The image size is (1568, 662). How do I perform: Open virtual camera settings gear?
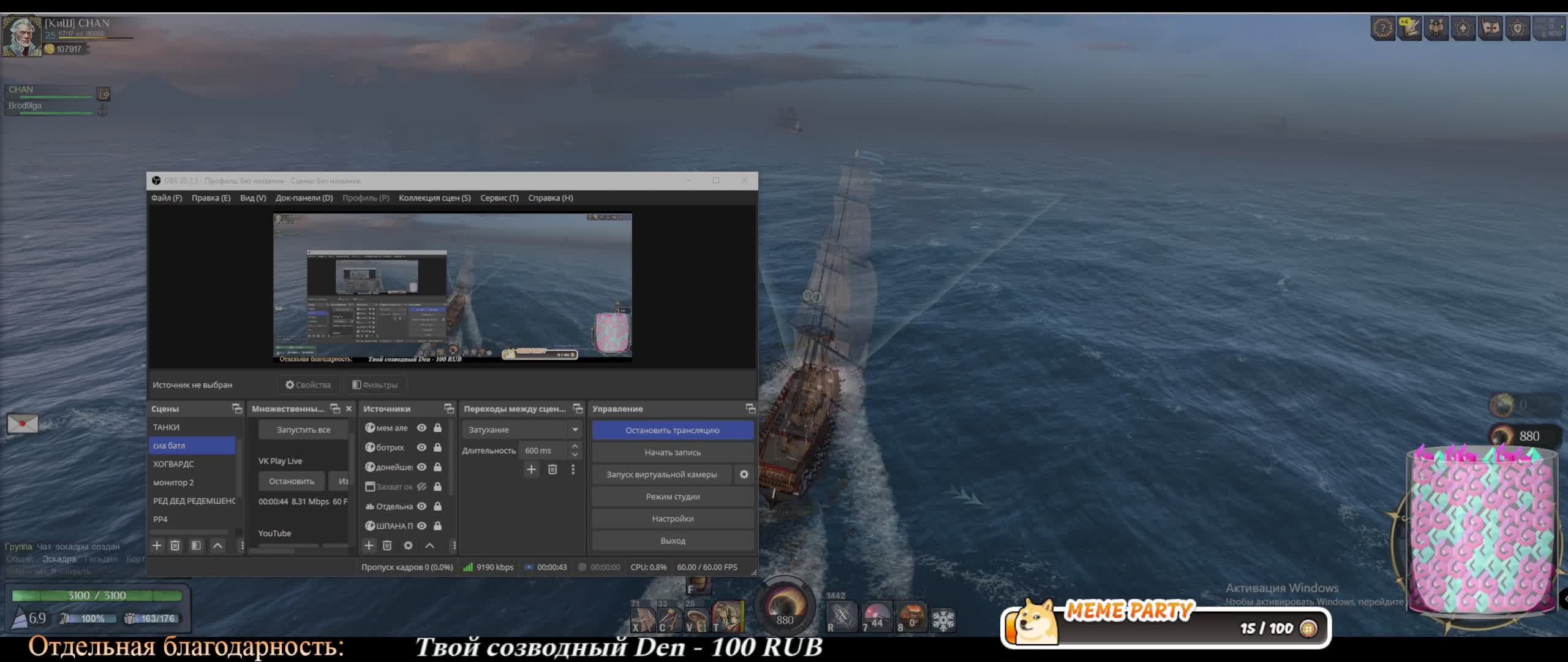[x=744, y=474]
